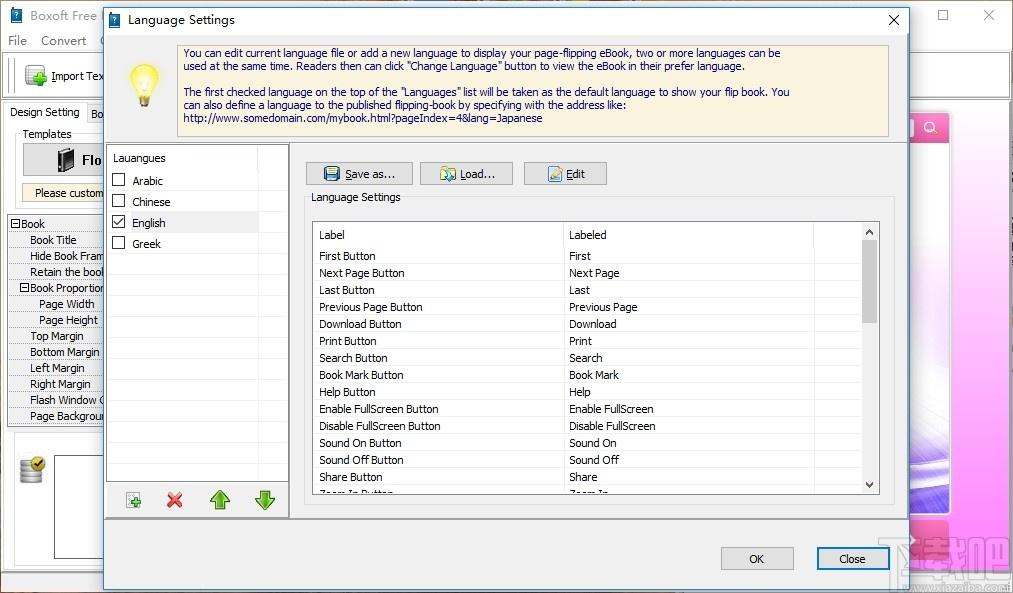
Task: Open the Convert menu in main window
Action: pyautogui.click(x=63, y=40)
